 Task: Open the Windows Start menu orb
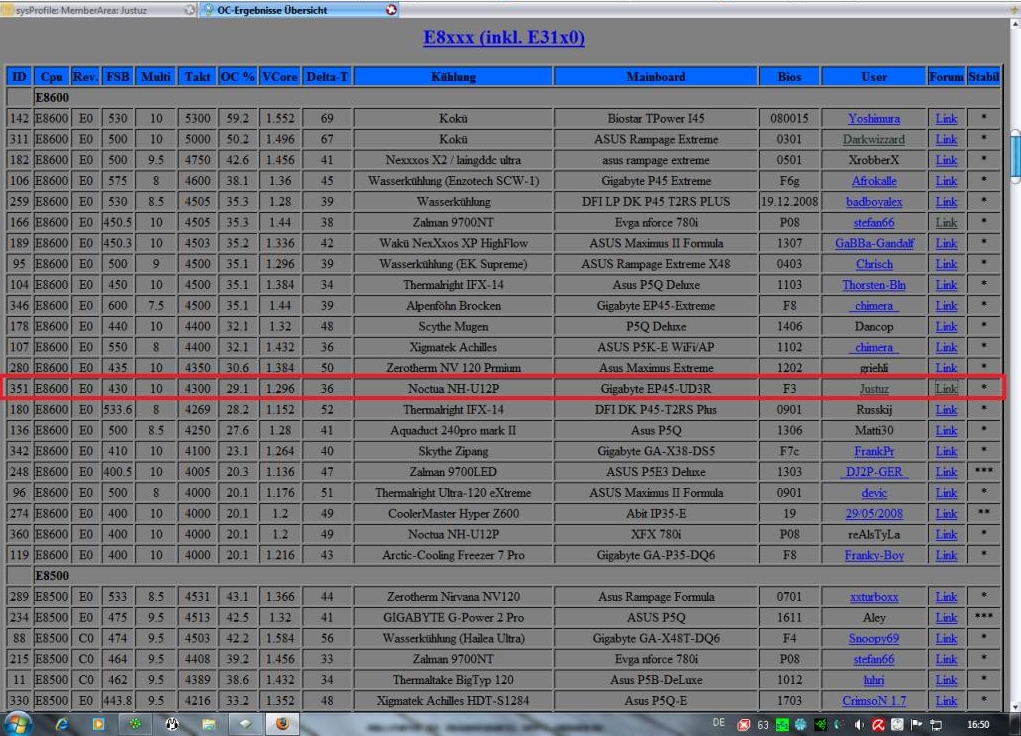[17, 724]
